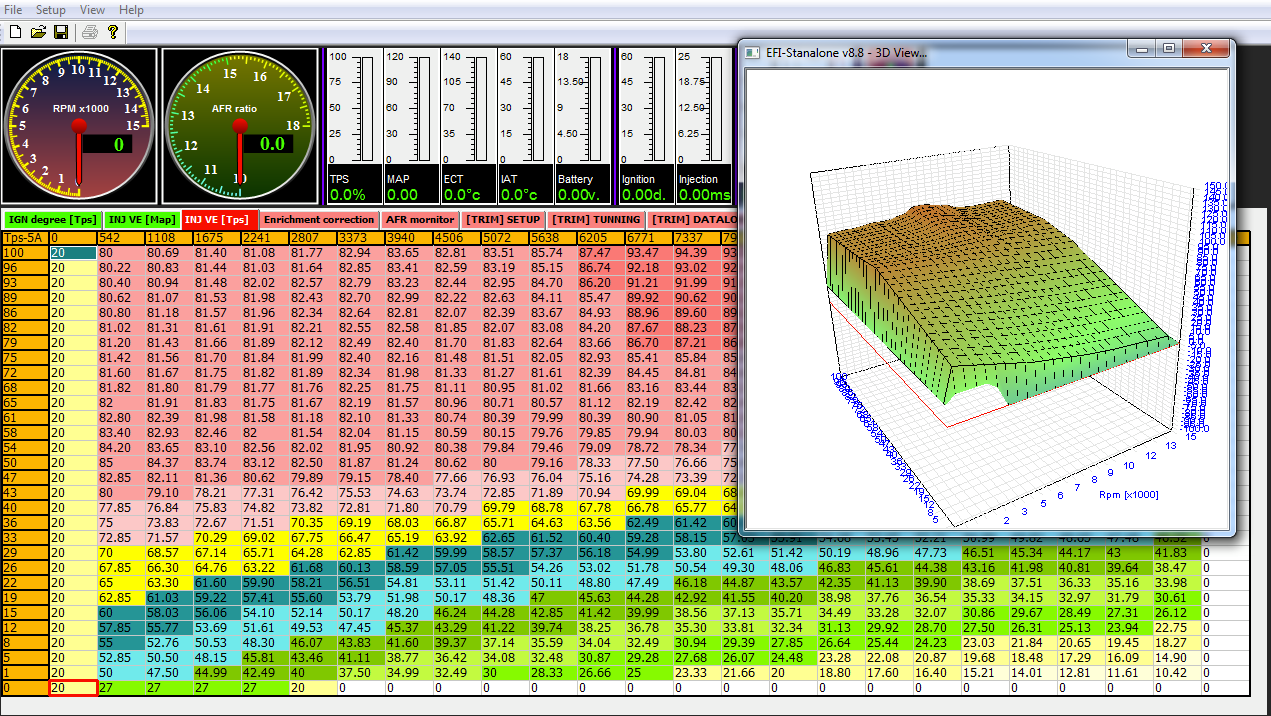This screenshot has width=1271, height=716.
Task: Open the Enrichment correction tab
Action: tap(320, 219)
